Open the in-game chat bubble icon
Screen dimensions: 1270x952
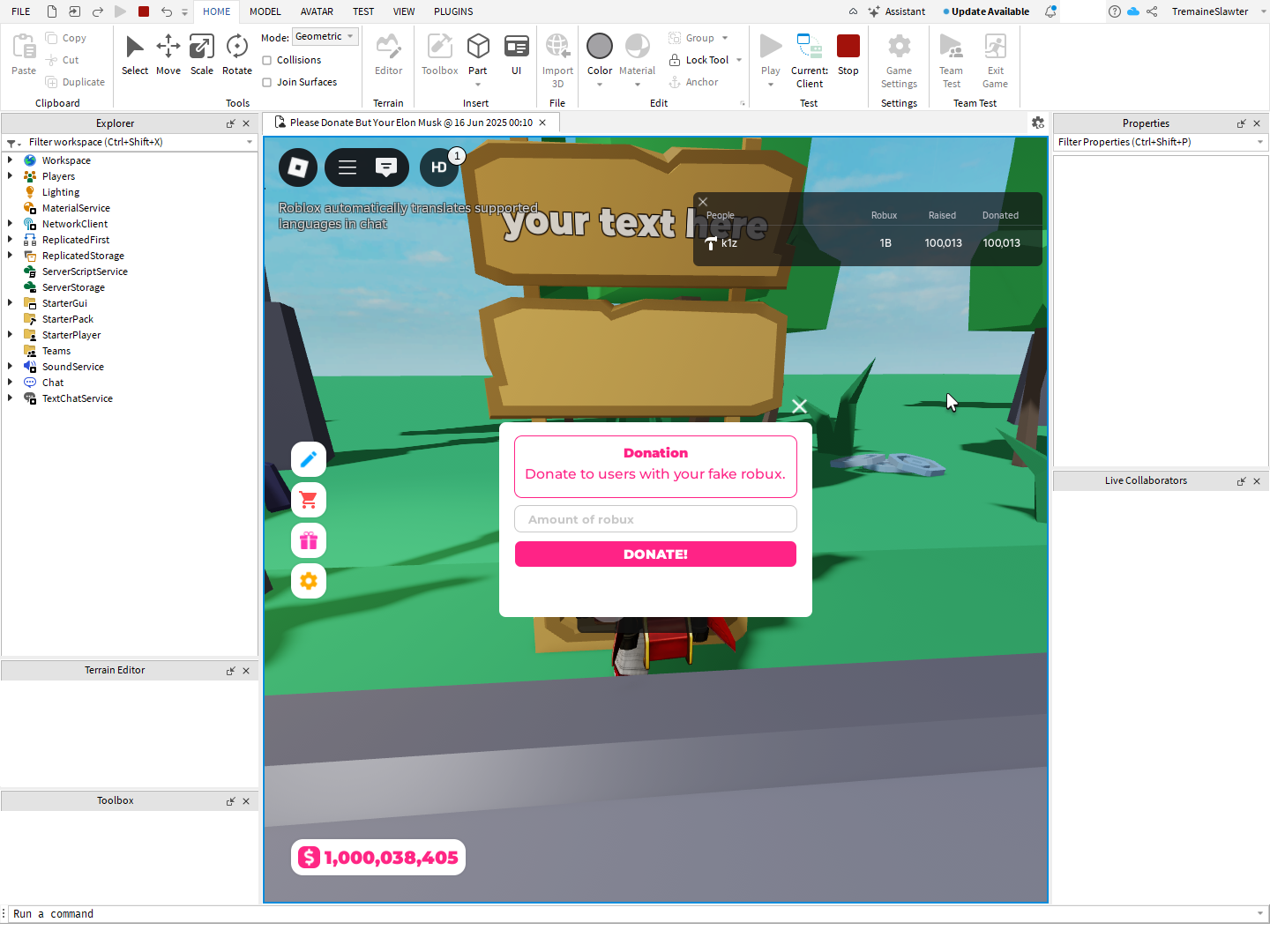click(386, 167)
